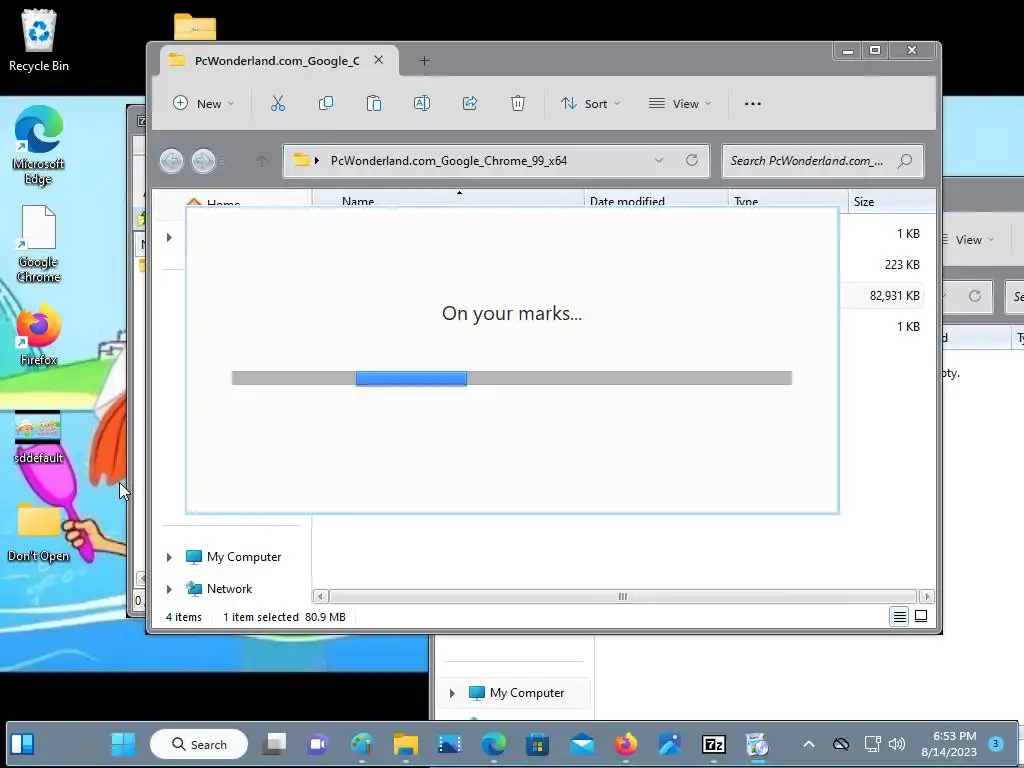Expand the top collapsed navigation pane node
The image size is (1024, 768).
169,237
